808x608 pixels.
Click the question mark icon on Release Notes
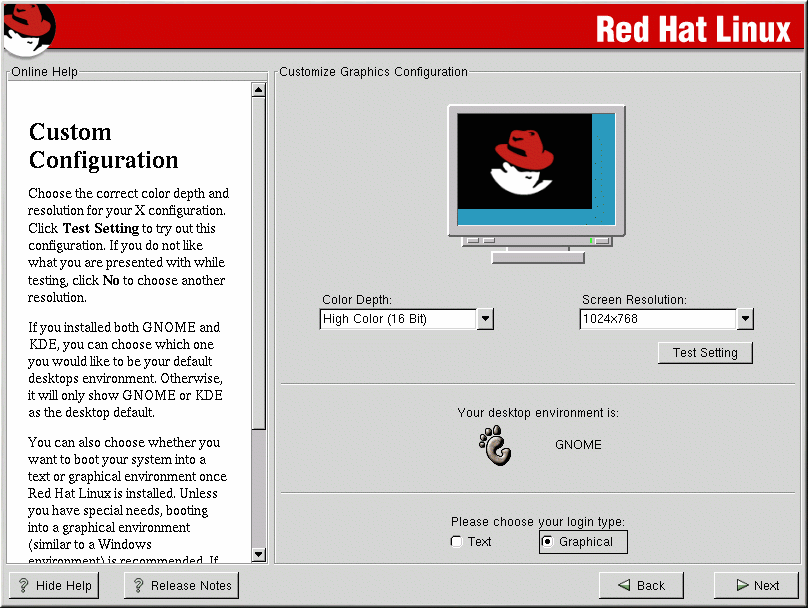click(x=139, y=586)
